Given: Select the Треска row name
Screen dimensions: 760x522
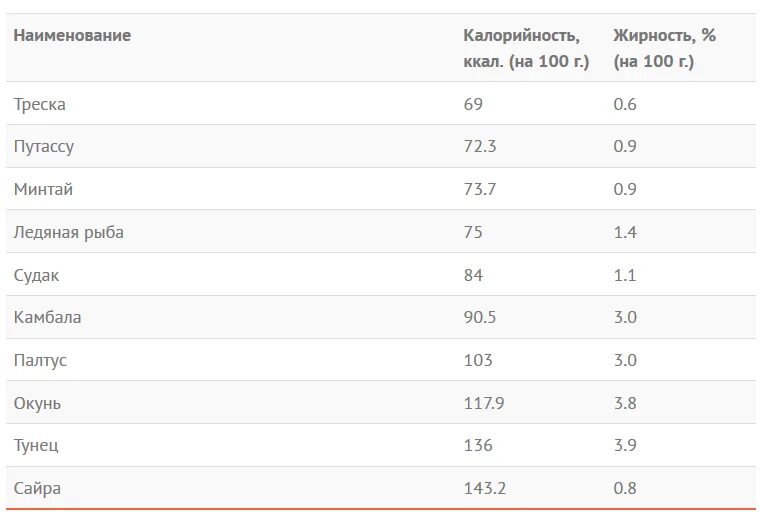Looking at the screenshot, I should tap(39, 104).
